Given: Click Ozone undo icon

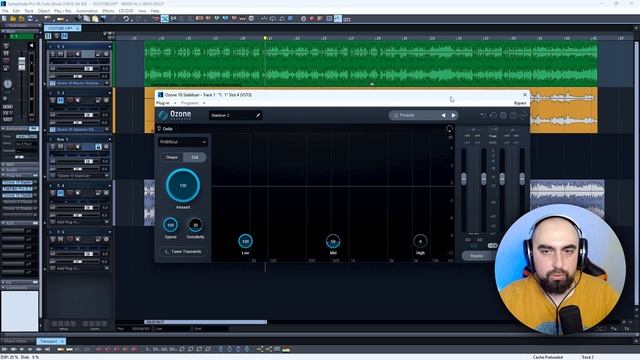Looking at the screenshot, I should (x=483, y=116).
